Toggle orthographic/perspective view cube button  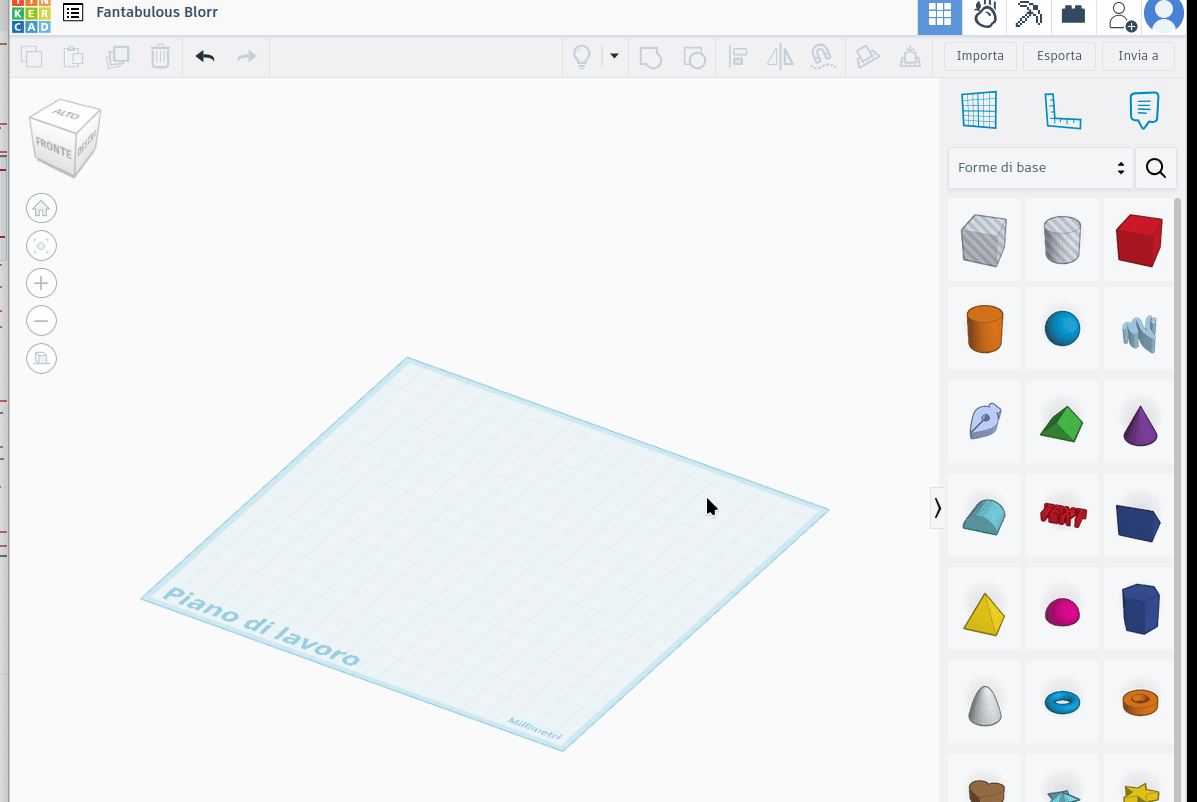[x=41, y=358]
